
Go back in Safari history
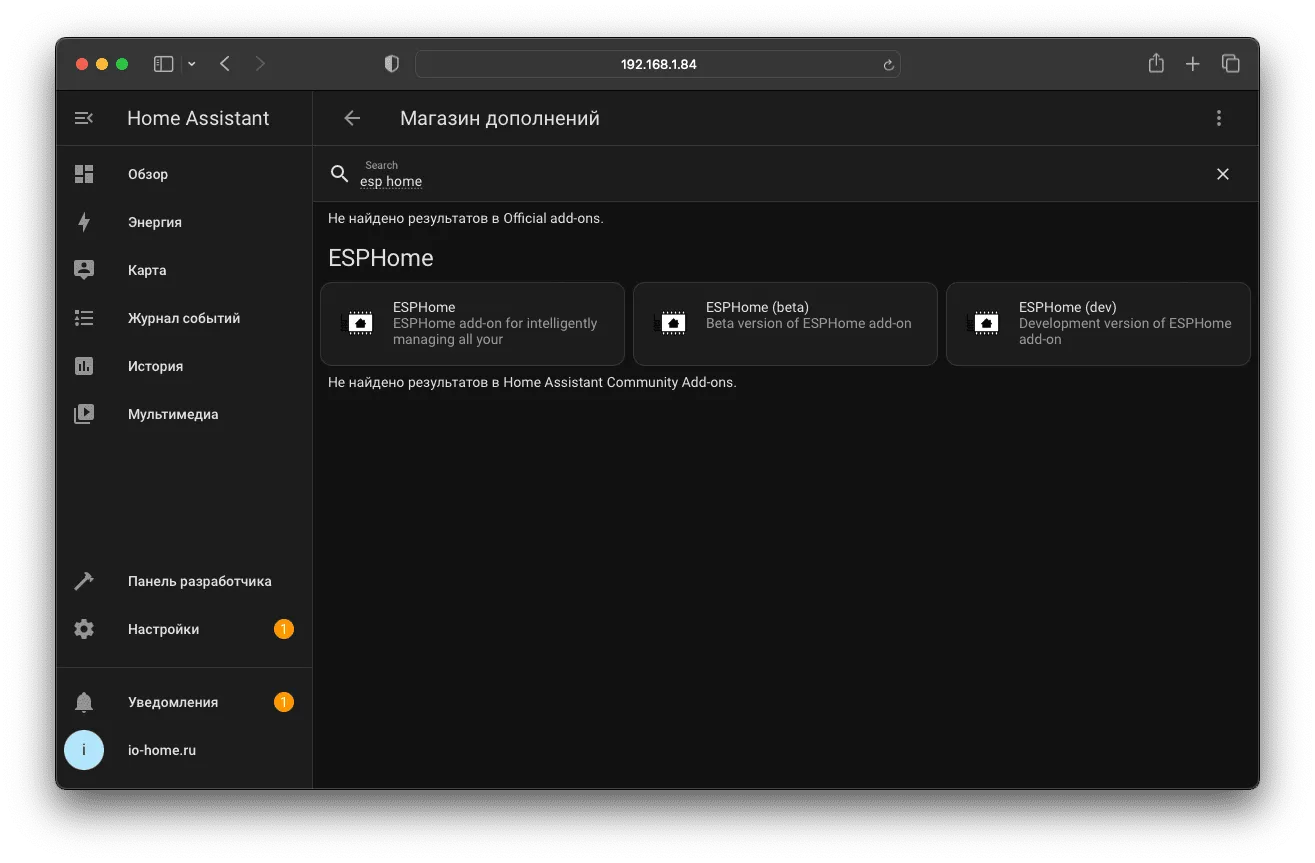point(225,64)
